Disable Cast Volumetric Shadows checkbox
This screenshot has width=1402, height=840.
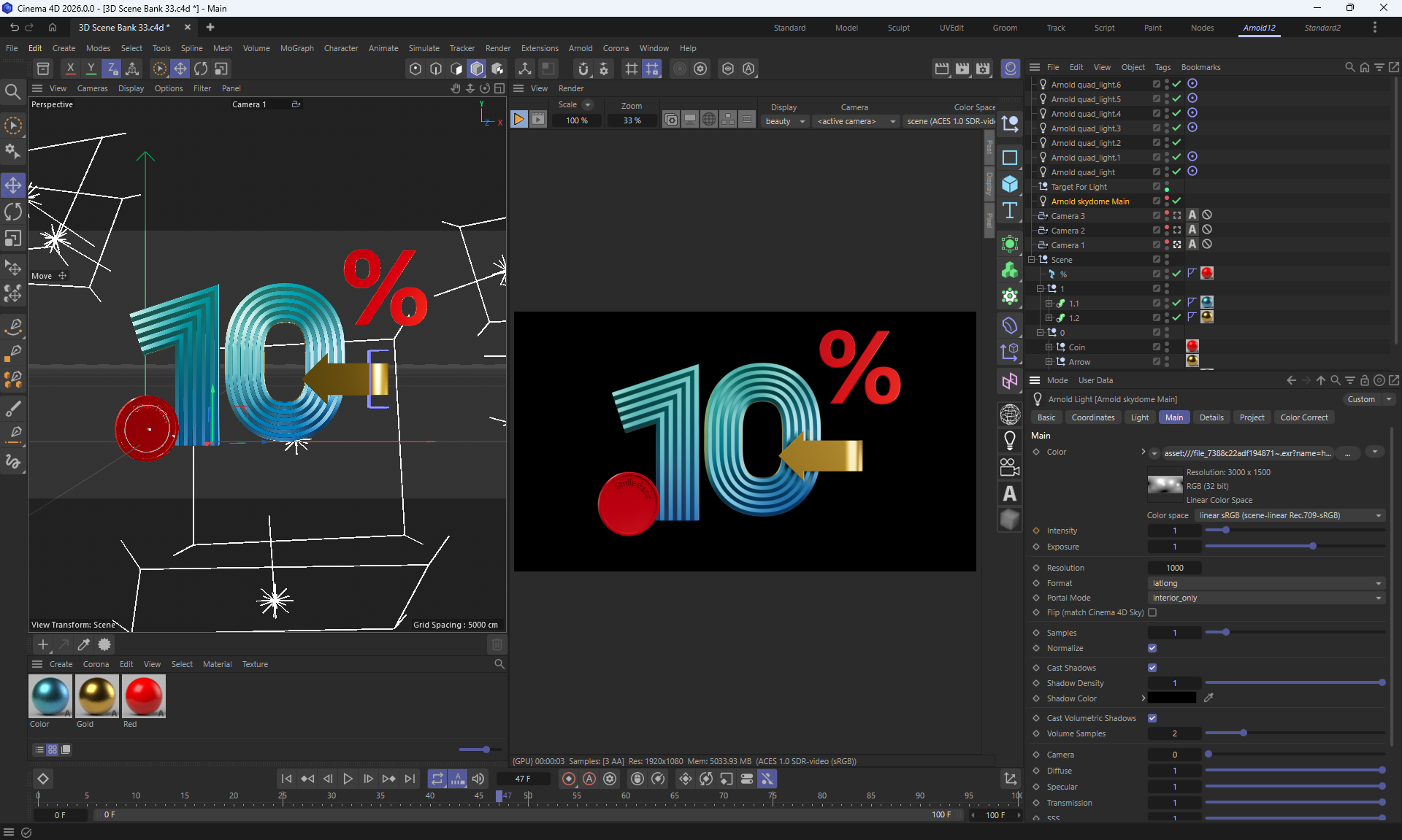click(1152, 718)
